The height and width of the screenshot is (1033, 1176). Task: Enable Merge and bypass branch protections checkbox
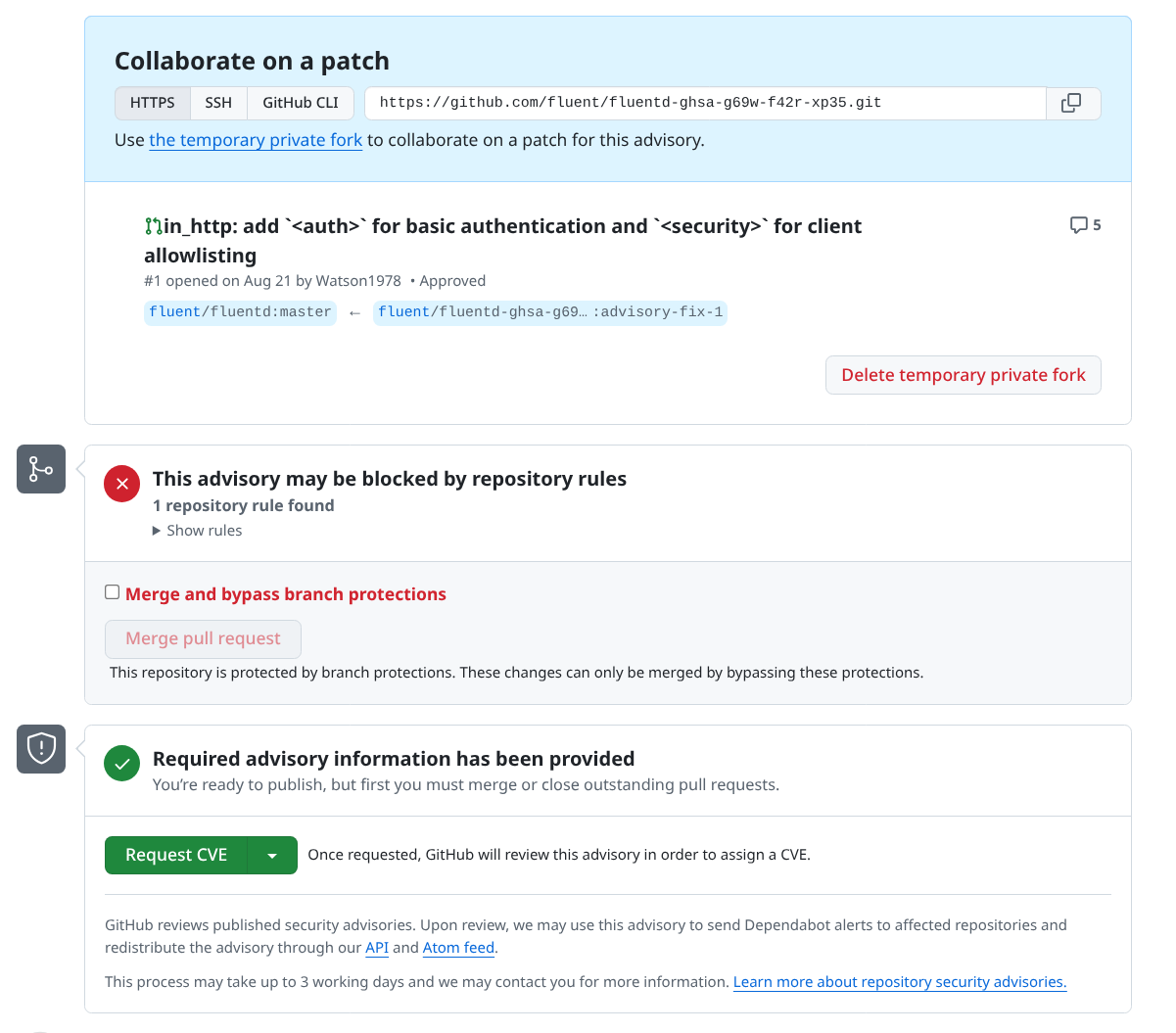[113, 592]
